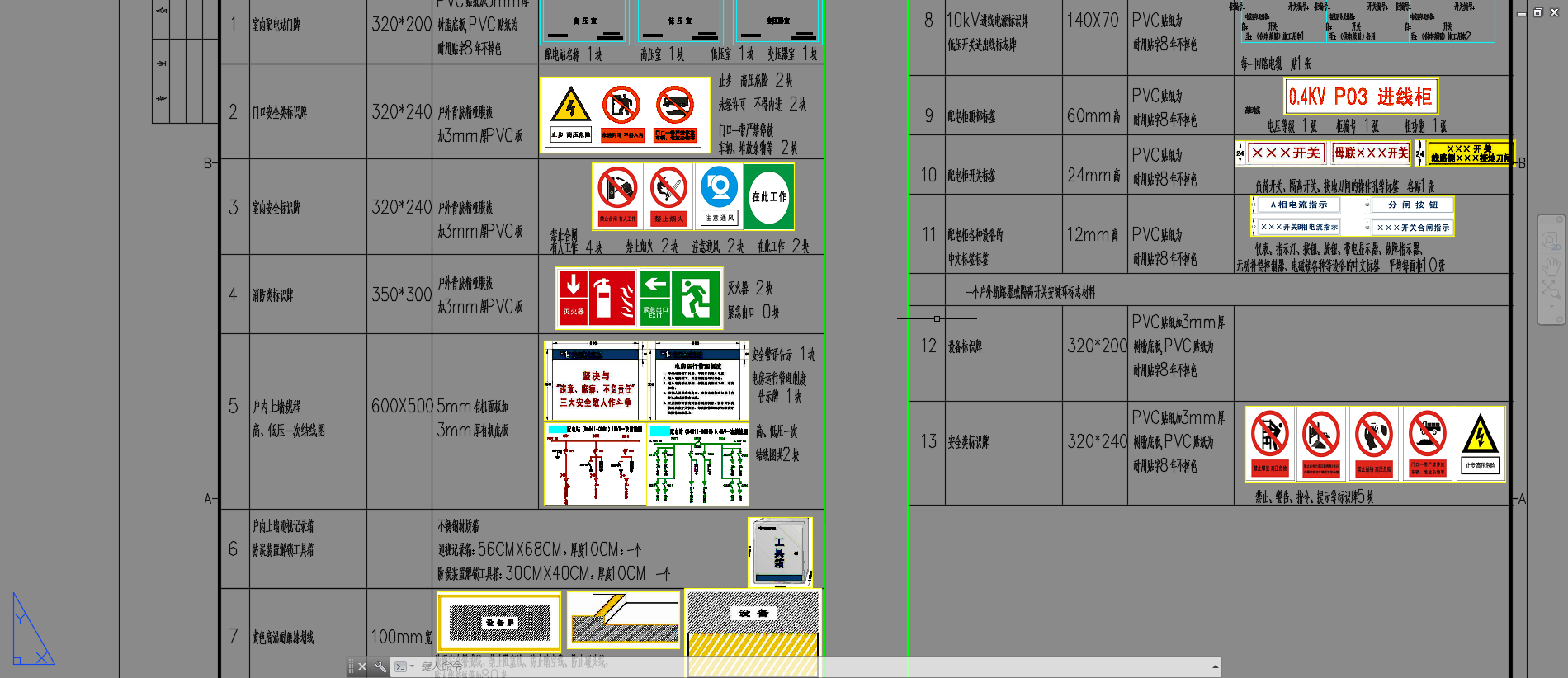Screen dimensions: 1568x678
Task: Click '600X500' size in row 5
Action: [x=402, y=406]
